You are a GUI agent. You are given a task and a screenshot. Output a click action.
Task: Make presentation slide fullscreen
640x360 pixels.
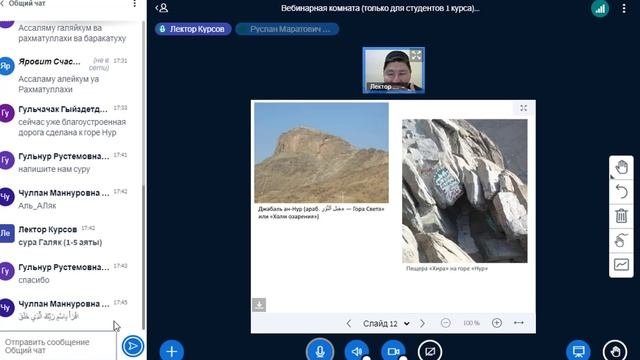[x=524, y=108]
